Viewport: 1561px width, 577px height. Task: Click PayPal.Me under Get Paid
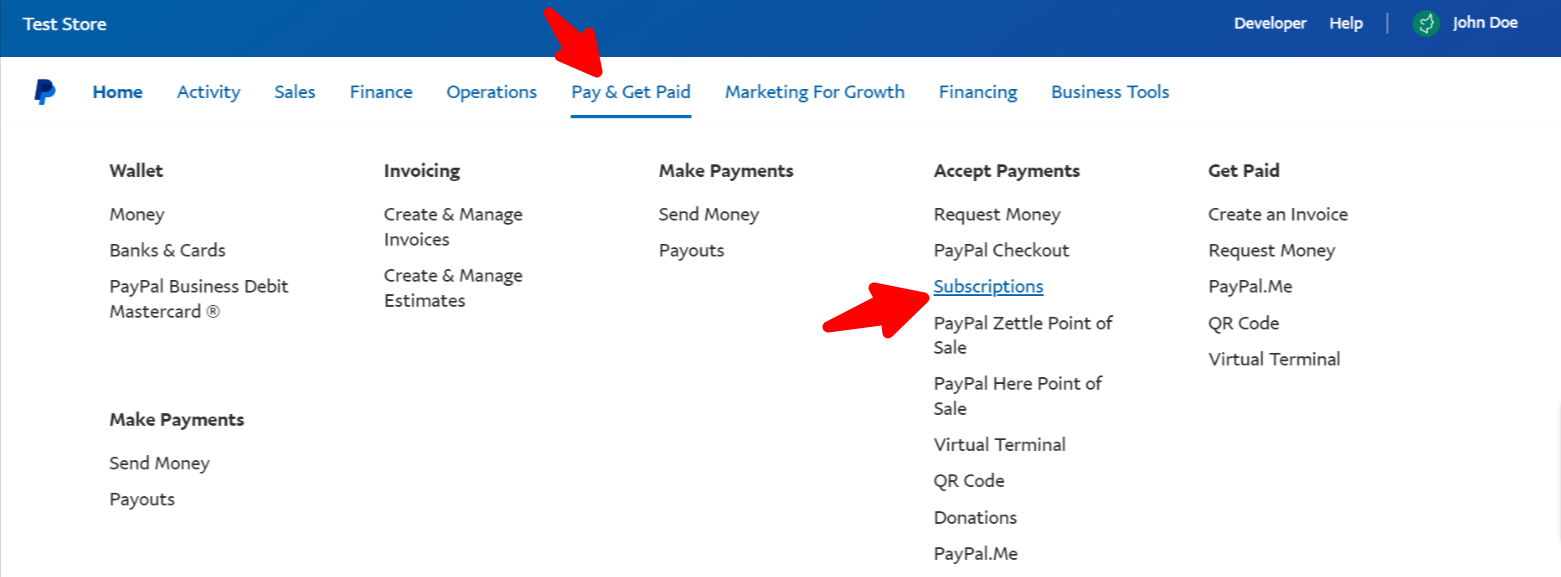(1250, 287)
